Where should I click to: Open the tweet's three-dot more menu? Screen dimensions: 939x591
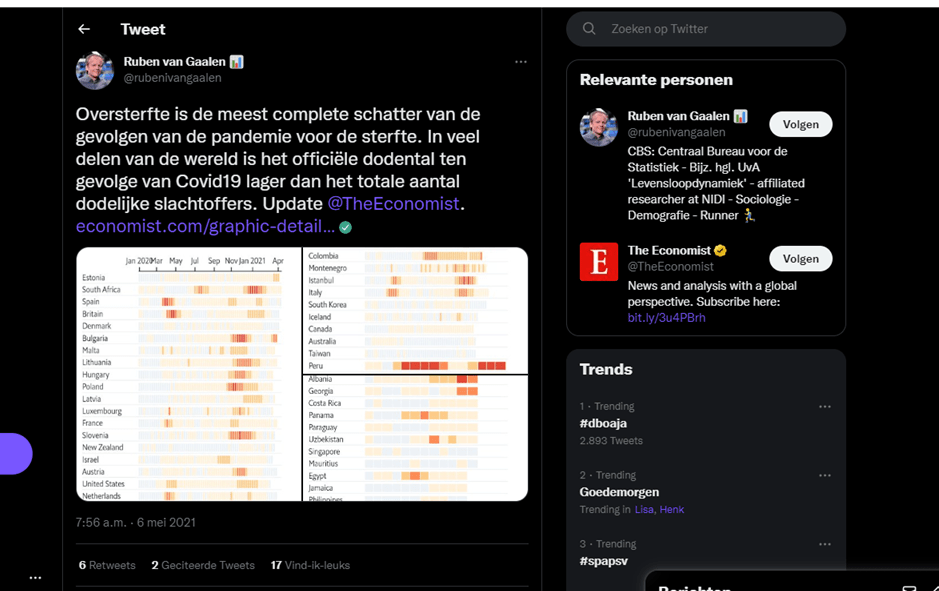[520, 62]
